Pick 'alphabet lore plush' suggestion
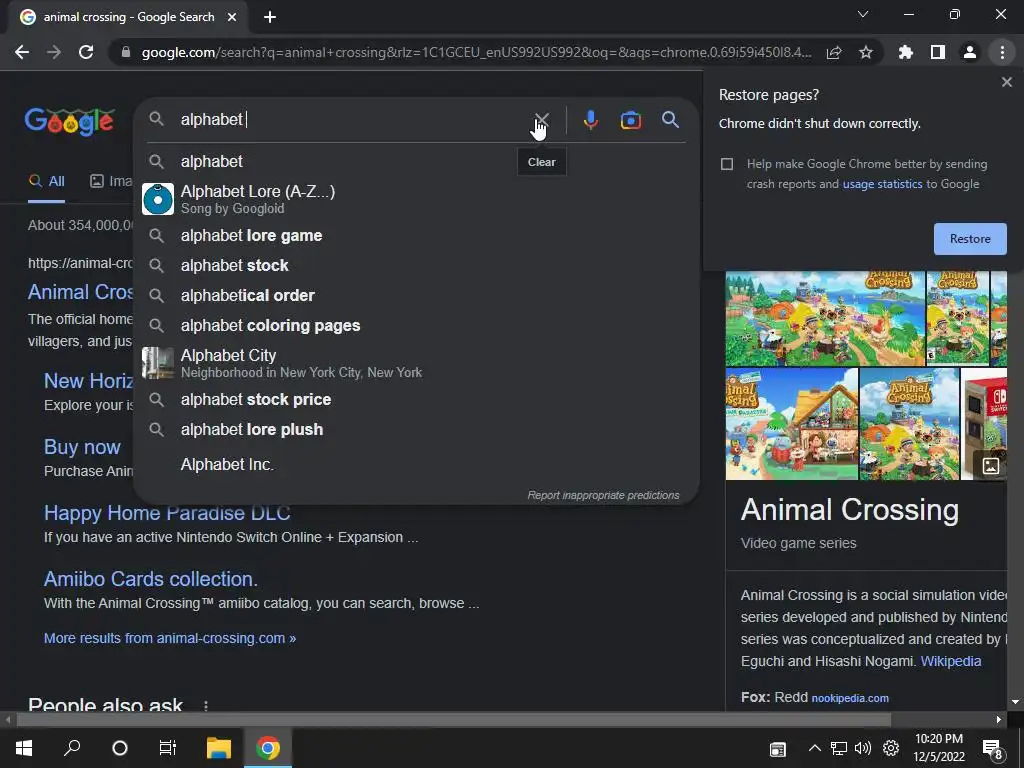 pyautogui.click(x=416, y=430)
